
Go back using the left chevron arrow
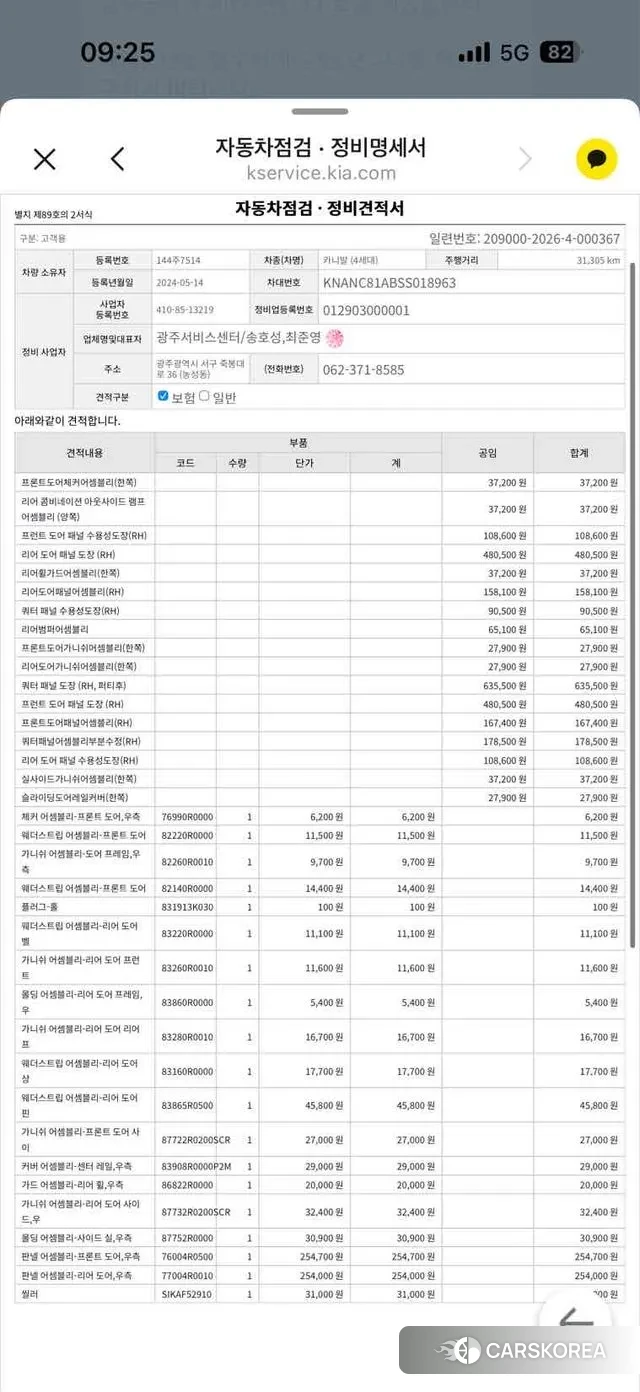pyautogui.click(x=118, y=159)
